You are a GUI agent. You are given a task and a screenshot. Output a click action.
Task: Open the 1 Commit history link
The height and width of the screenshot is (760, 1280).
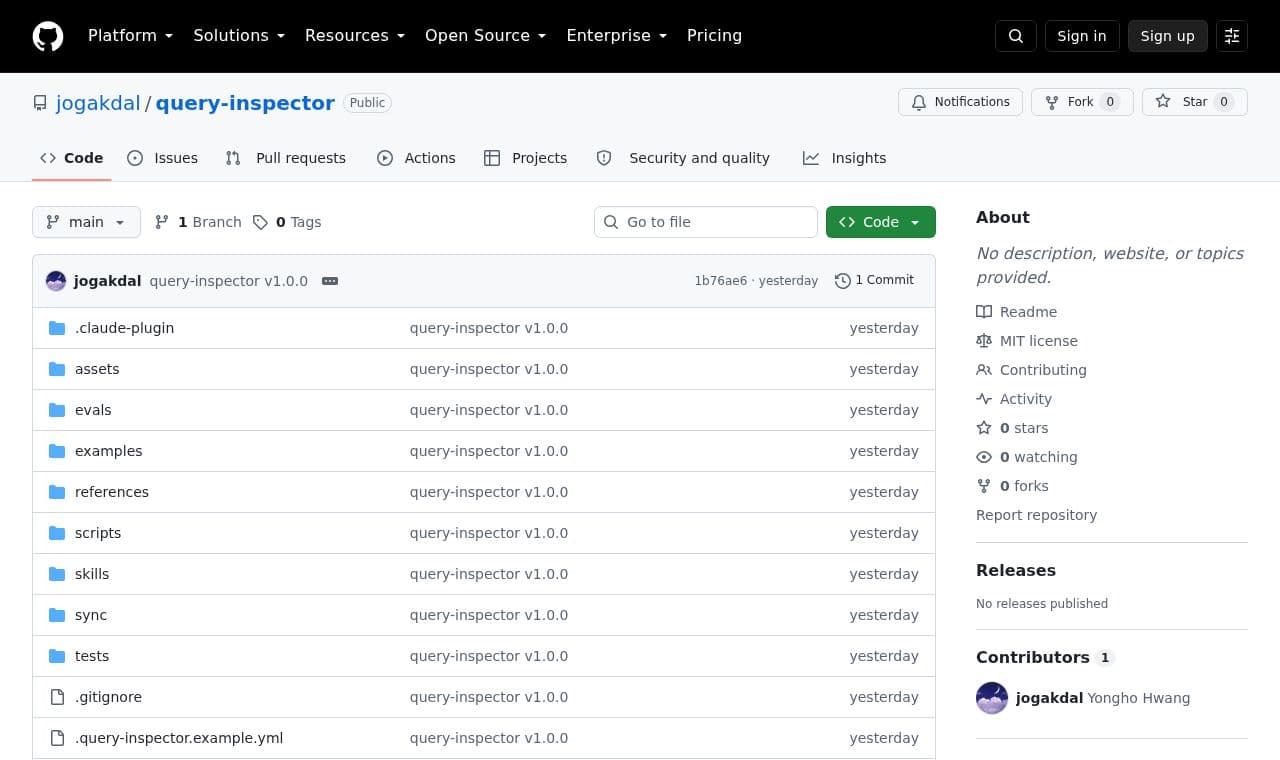875,281
